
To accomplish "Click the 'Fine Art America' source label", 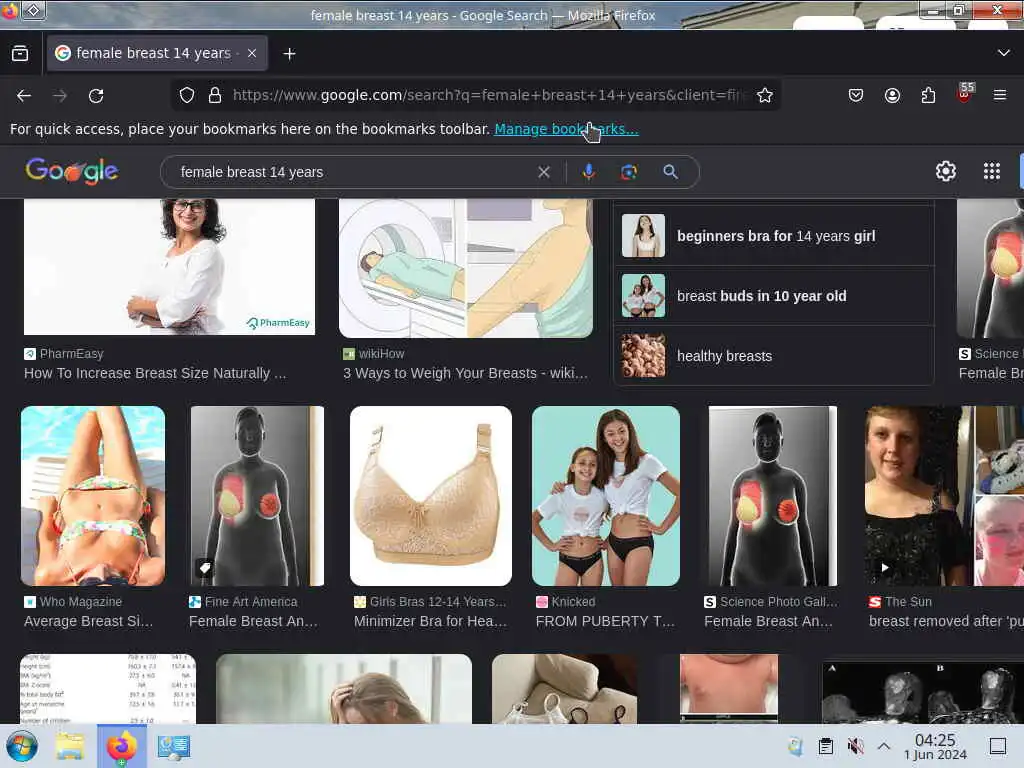I will [251, 601].
